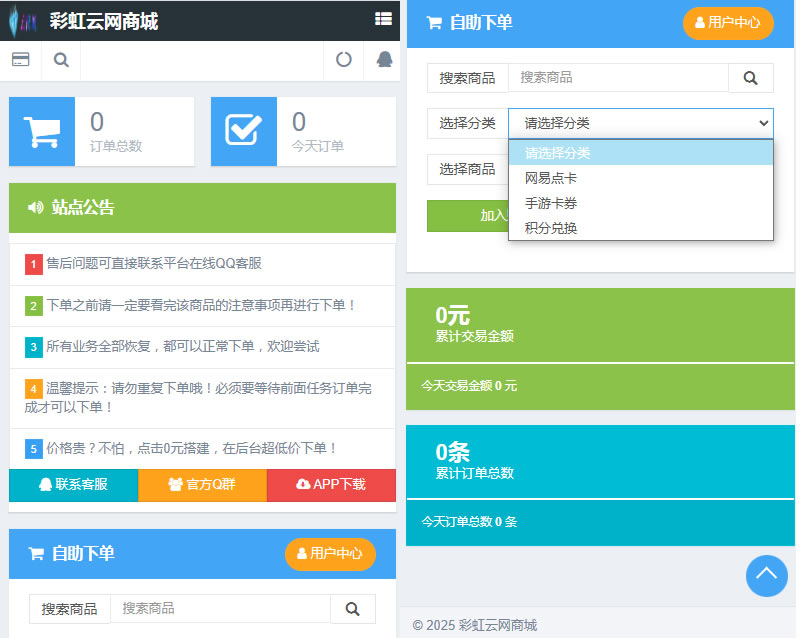The height and width of the screenshot is (638, 800).
Task: Select 网易点卡 from category list
Action: (551, 178)
